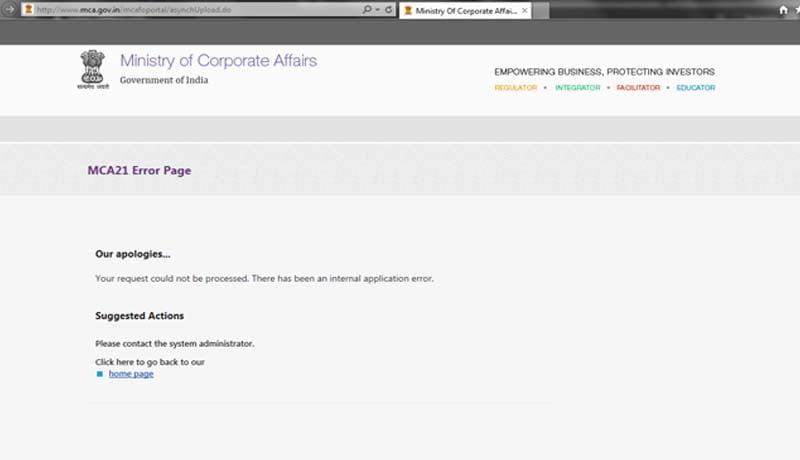Click the blue bullet beside home page
This screenshot has height=460, width=800.
point(99,374)
